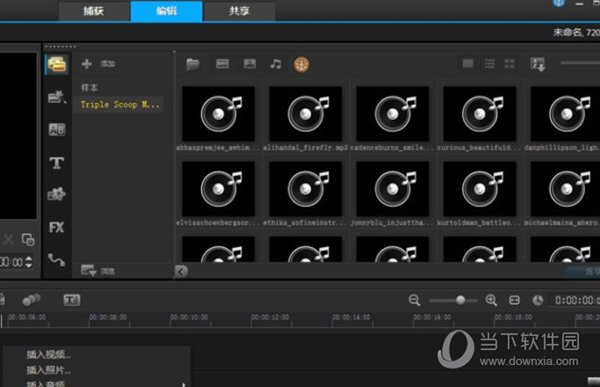Select the ethika_sofineinstr audio thumbnail

(x=305, y=189)
